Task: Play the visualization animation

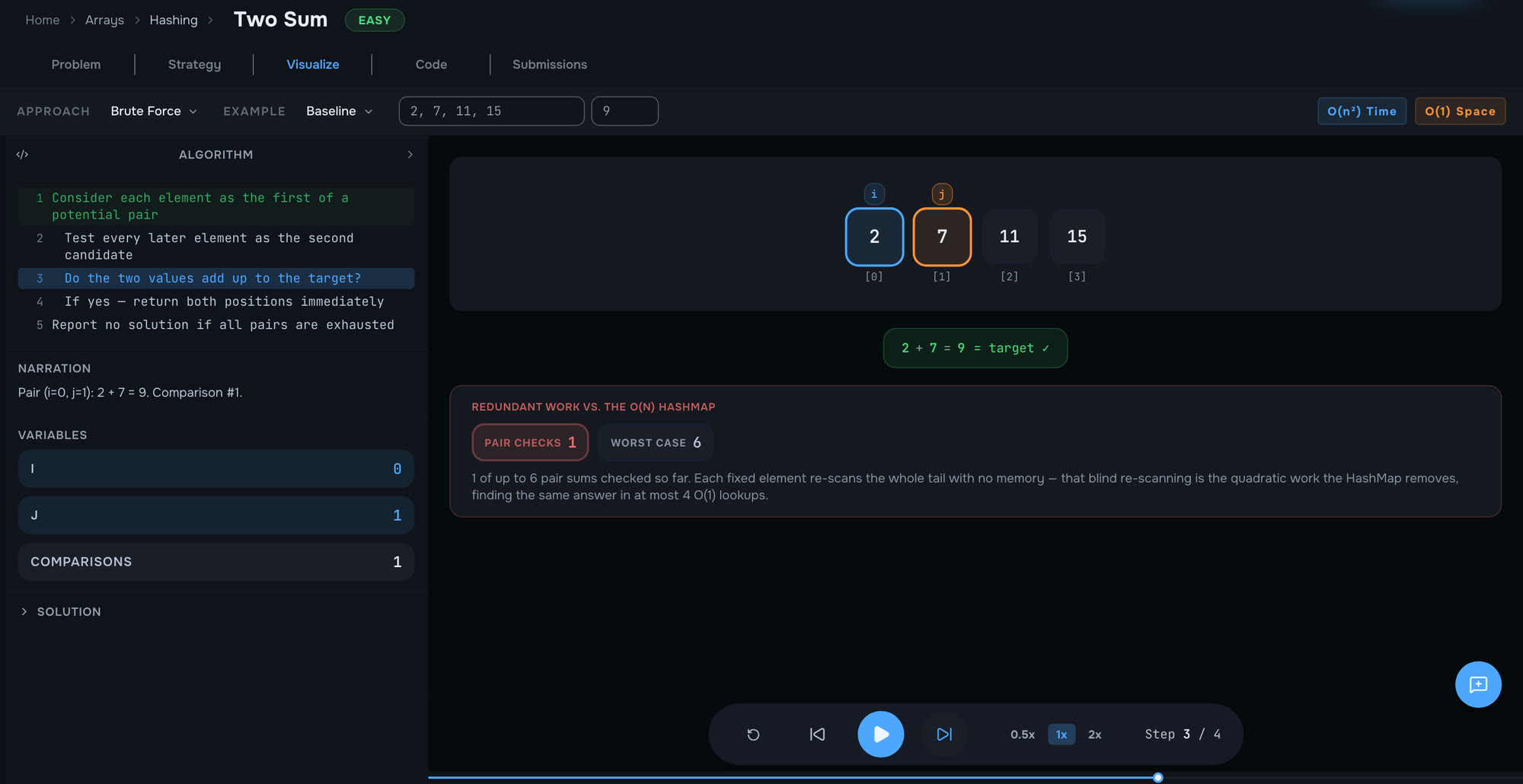Action: (x=881, y=735)
